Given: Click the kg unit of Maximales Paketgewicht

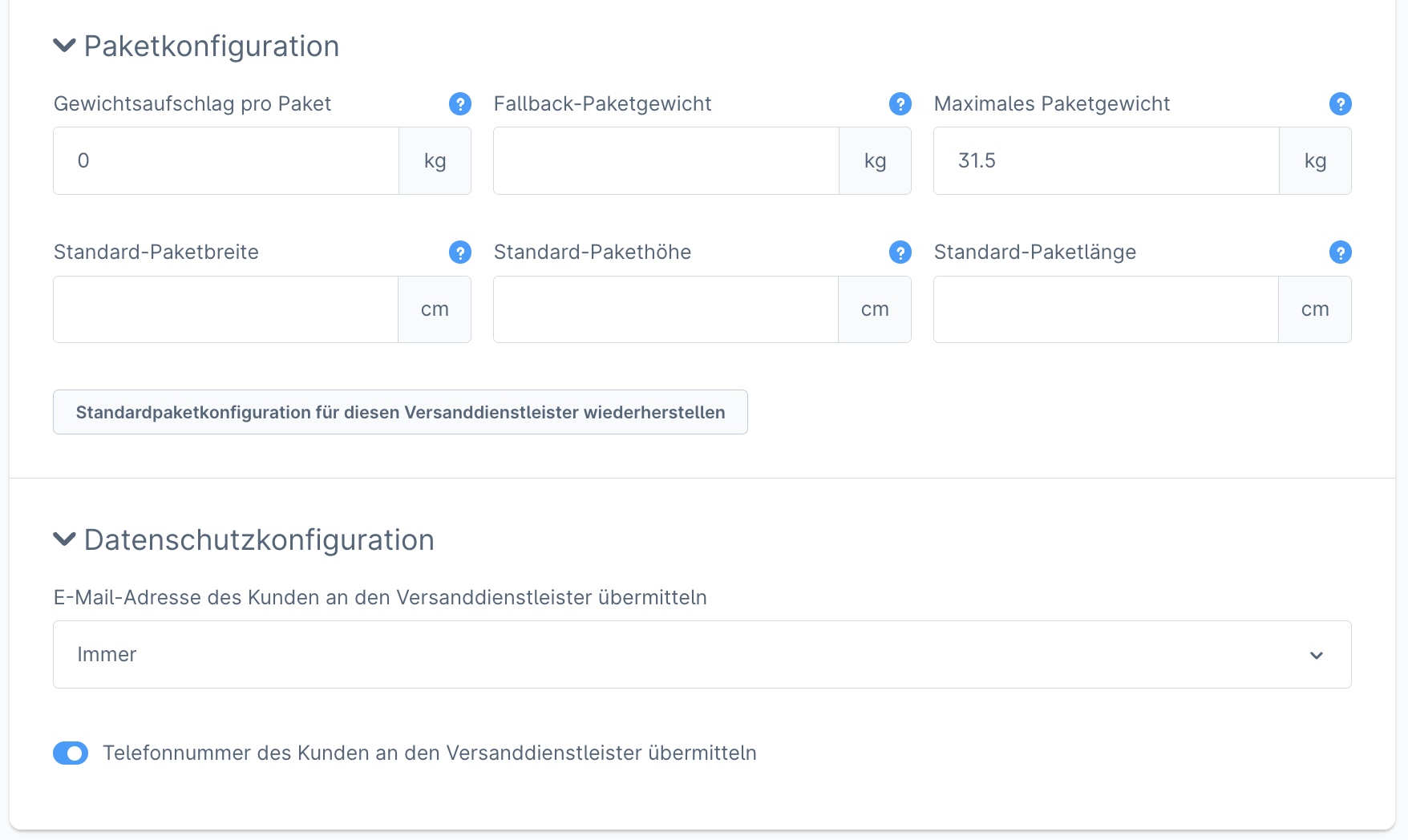Looking at the screenshot, I should 1316,160.
